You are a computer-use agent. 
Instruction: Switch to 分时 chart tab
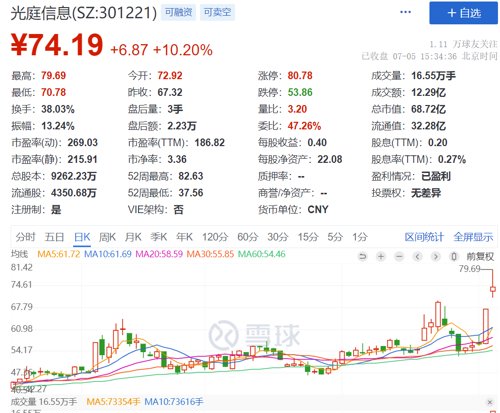pos(25,237)
